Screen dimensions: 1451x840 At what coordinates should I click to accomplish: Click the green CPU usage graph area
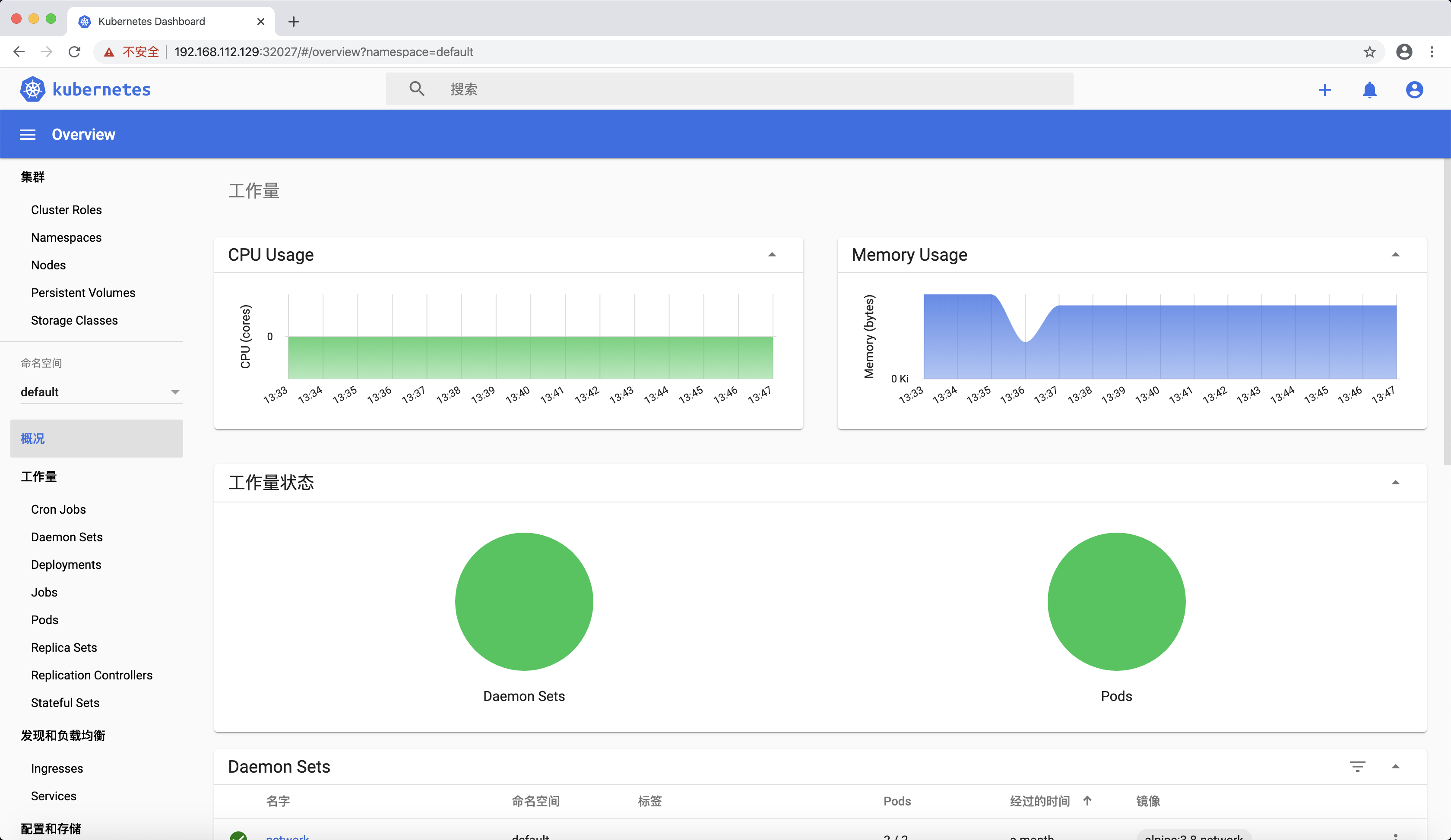pos(530,357)
